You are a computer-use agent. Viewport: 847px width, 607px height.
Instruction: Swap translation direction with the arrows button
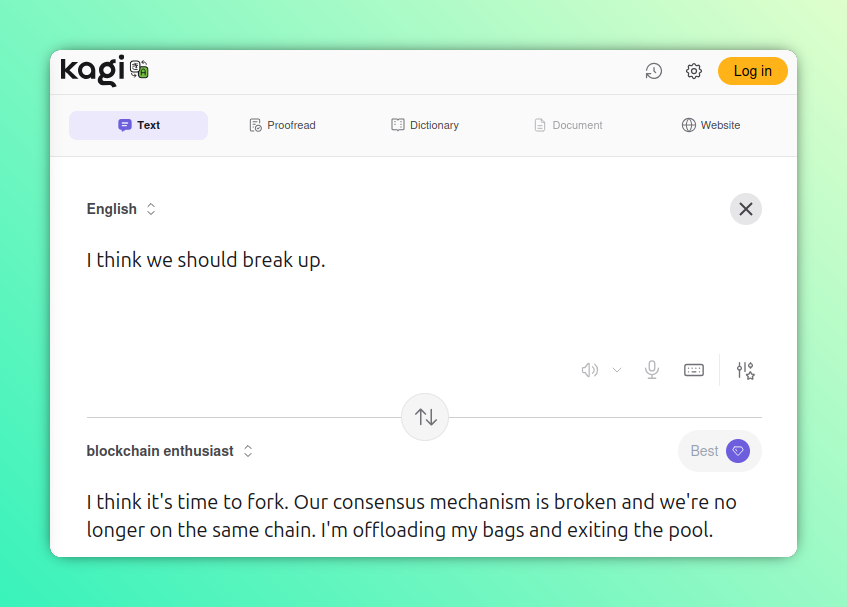point(425,417)
